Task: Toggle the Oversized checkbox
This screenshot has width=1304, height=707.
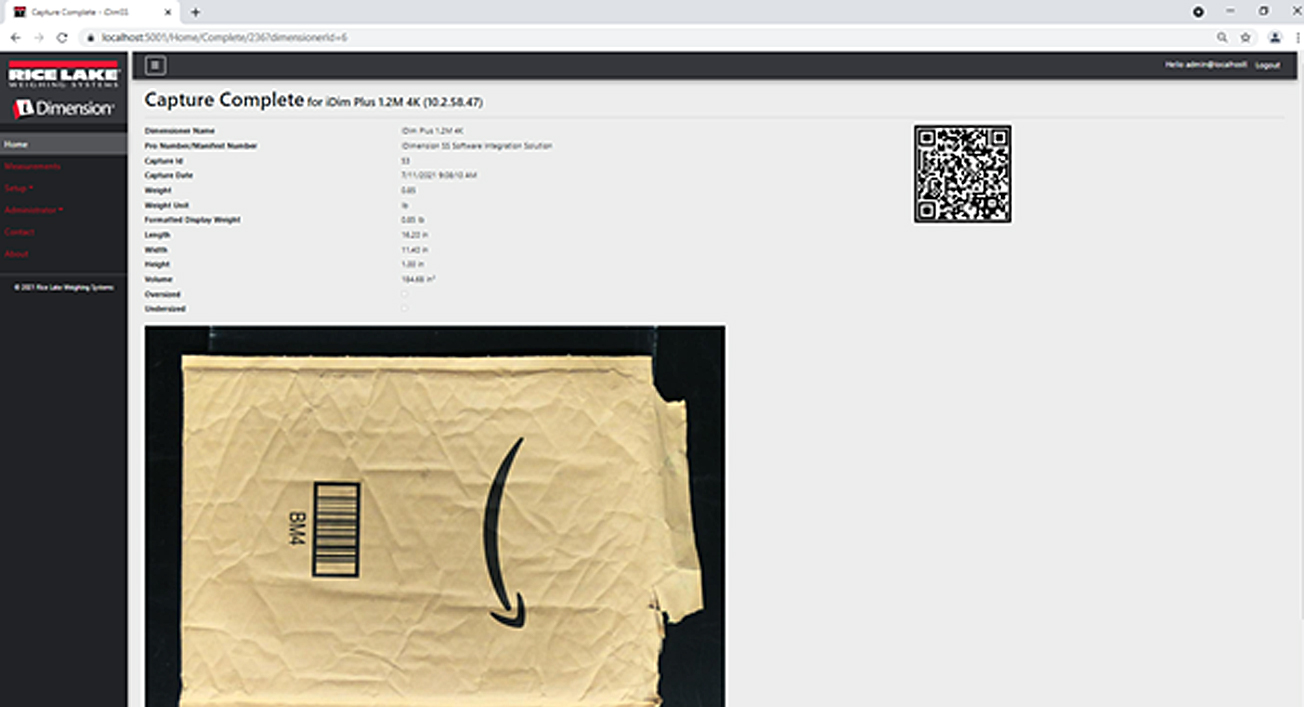Action: pos(405,294)
